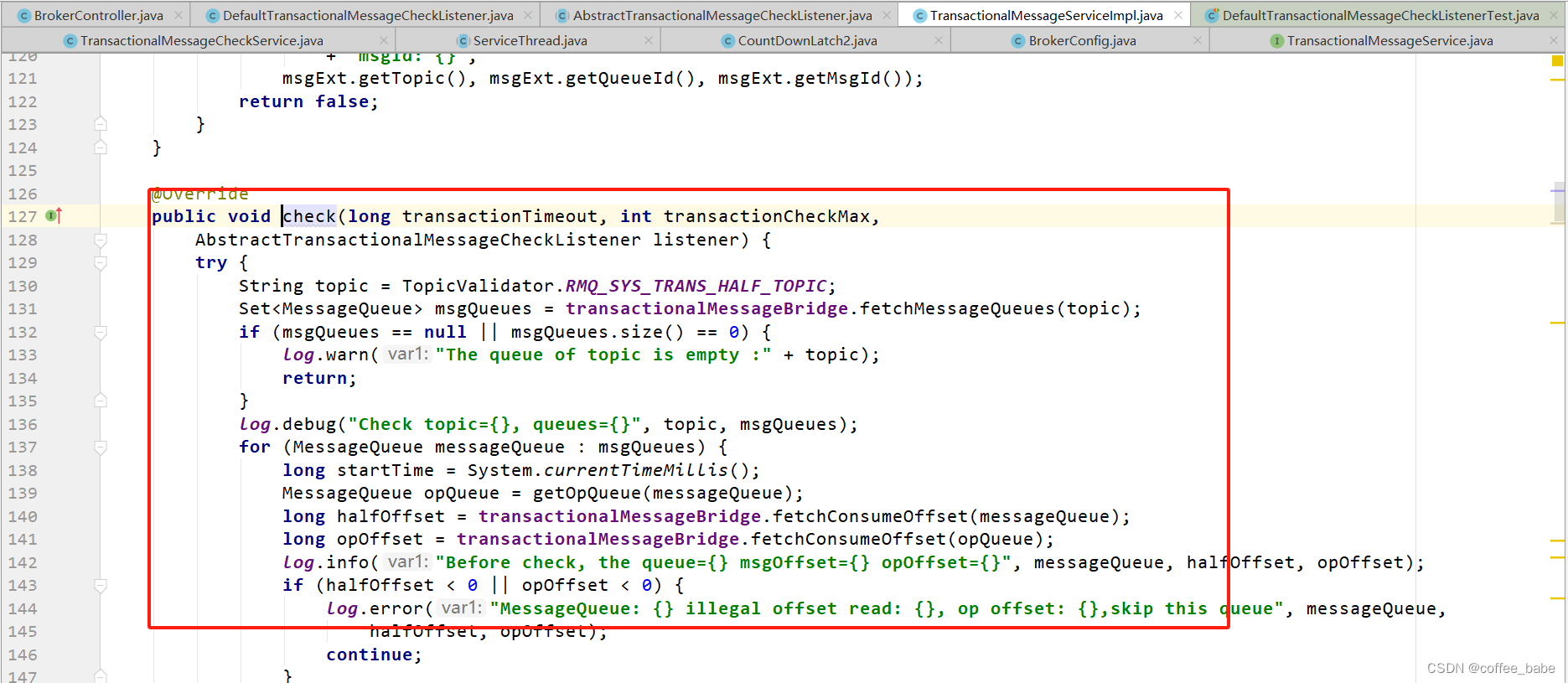Click getOpQueue call on line 139
This screenshot has width=1568, height=683.
point(587,493)
